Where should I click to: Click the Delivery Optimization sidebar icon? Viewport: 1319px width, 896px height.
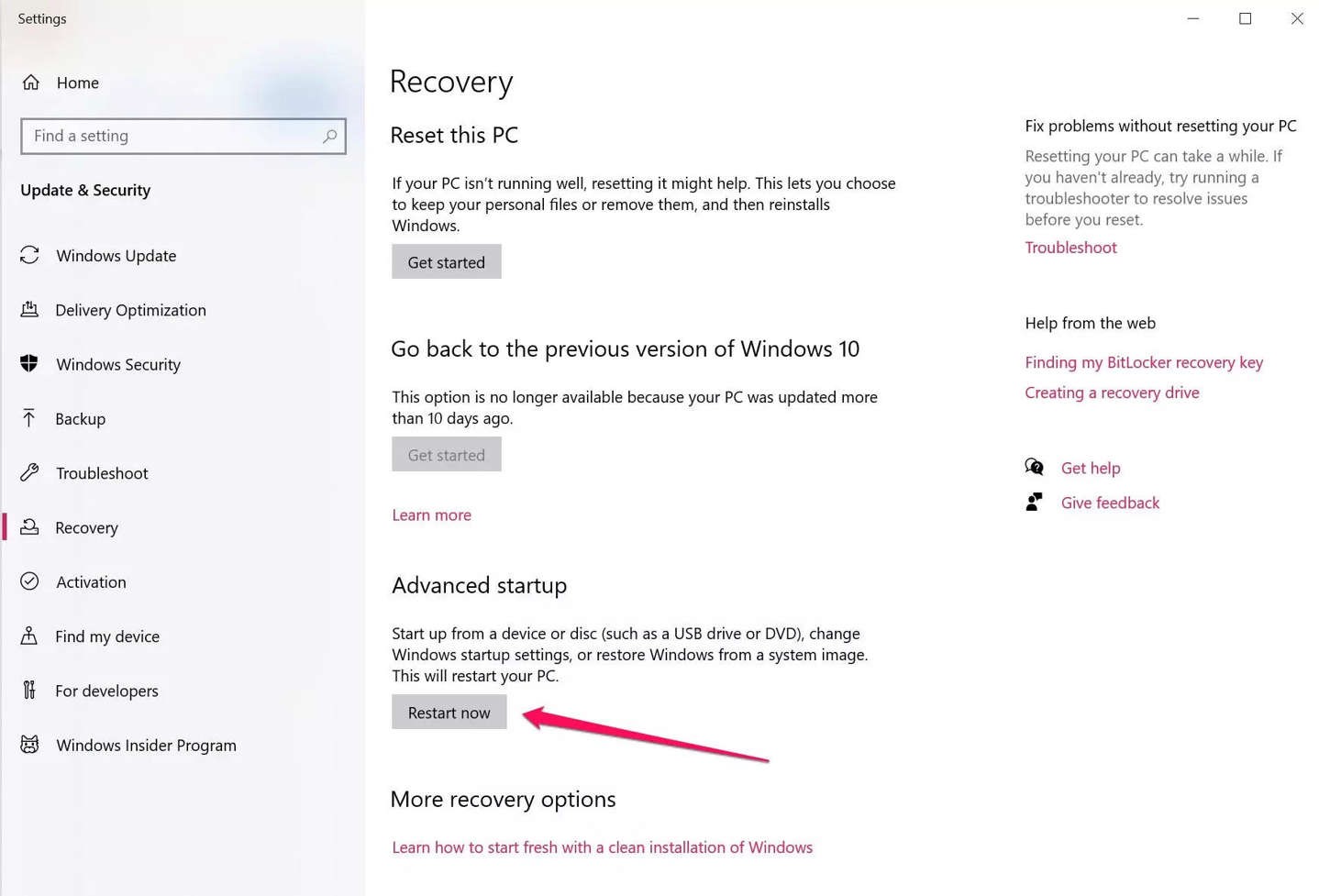[x=29, y=310]
